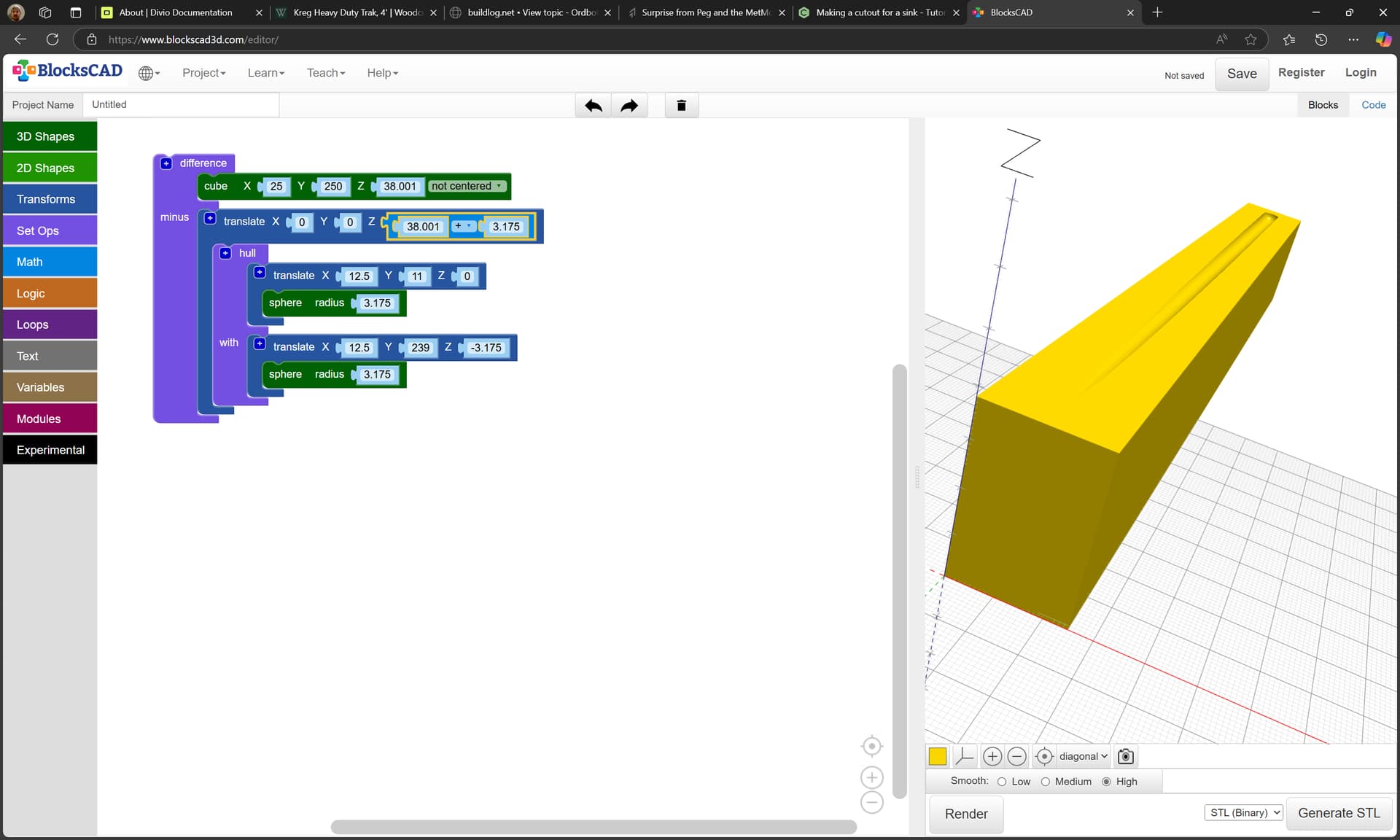Click the Project Name input field
The image size is (1400, 840).
click(x=181, y=105)
